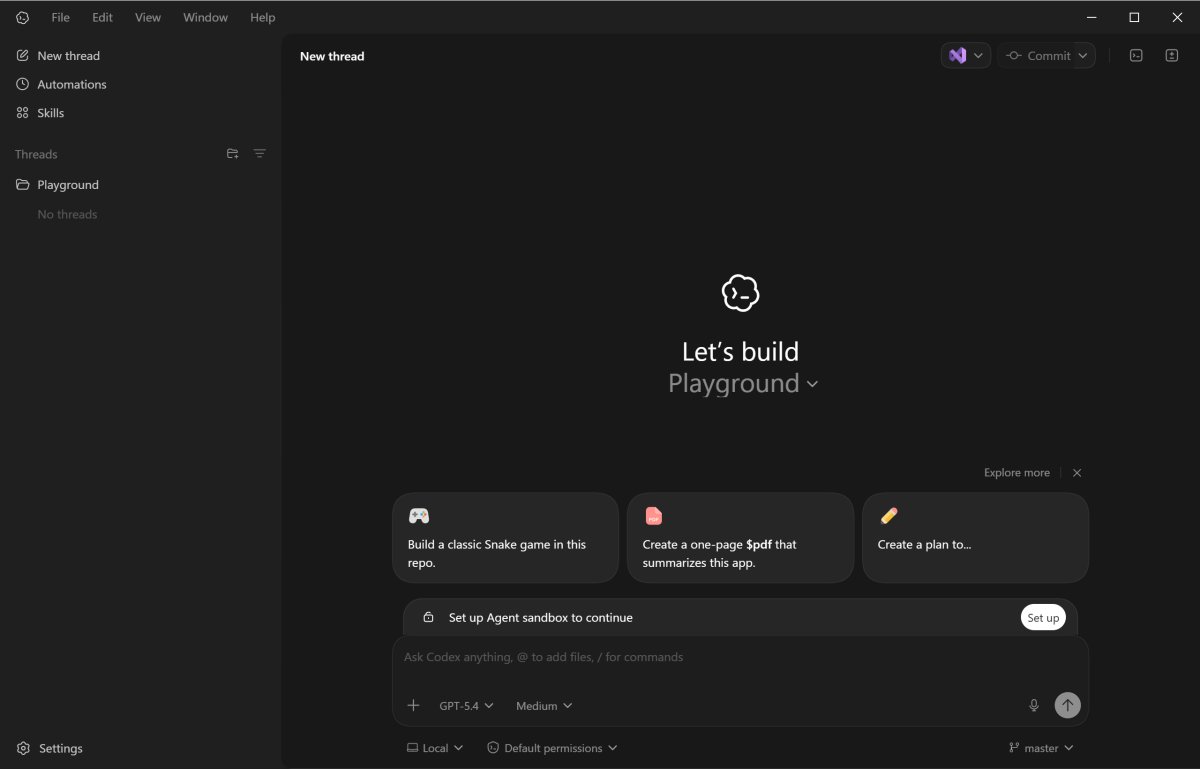Screen dimensions: 1200x769
Task: Click the Codex logo icon in title bar
Action: click(23, 17)
